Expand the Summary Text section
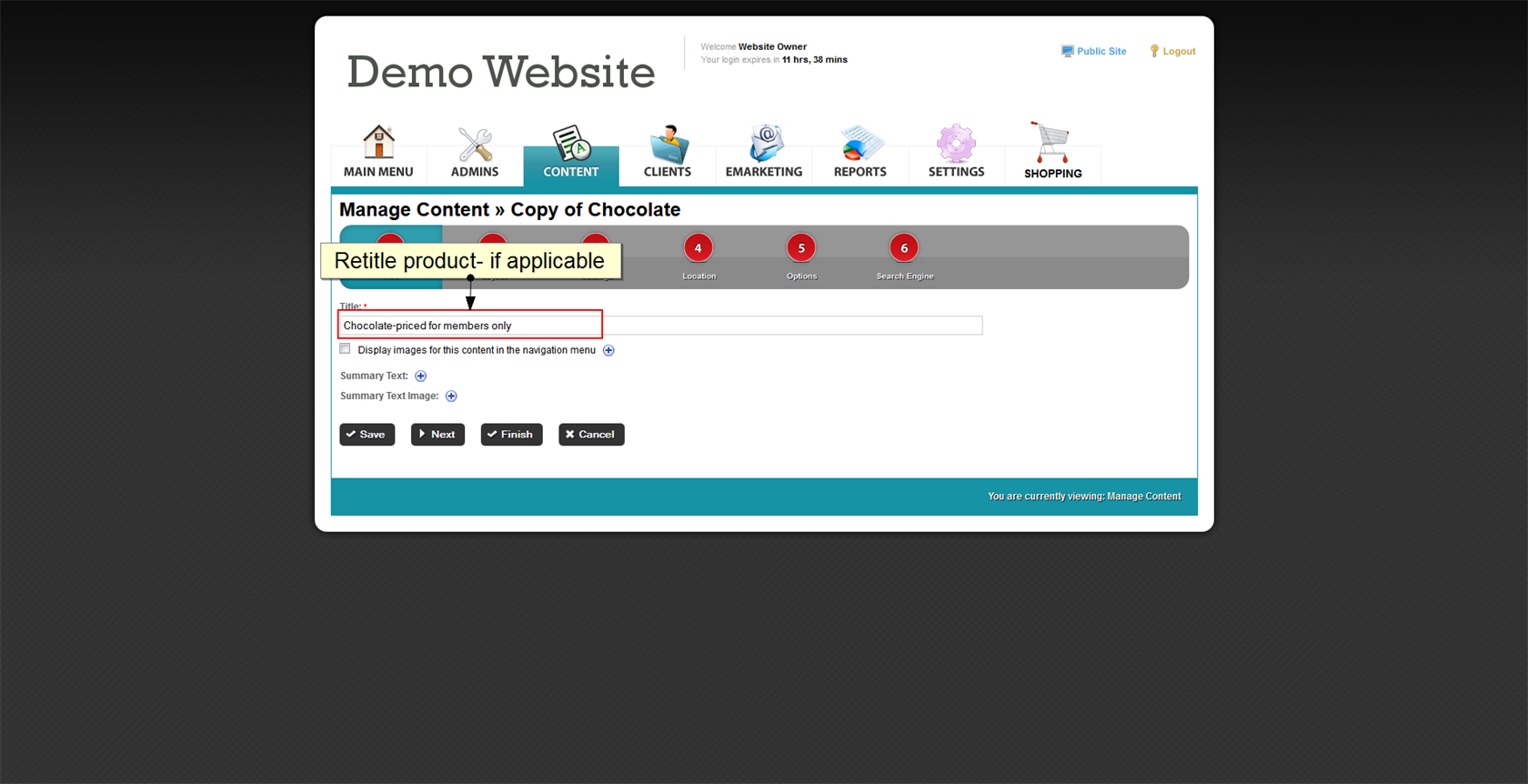Screen dimensions: 1528x784 tap(420, 376)
